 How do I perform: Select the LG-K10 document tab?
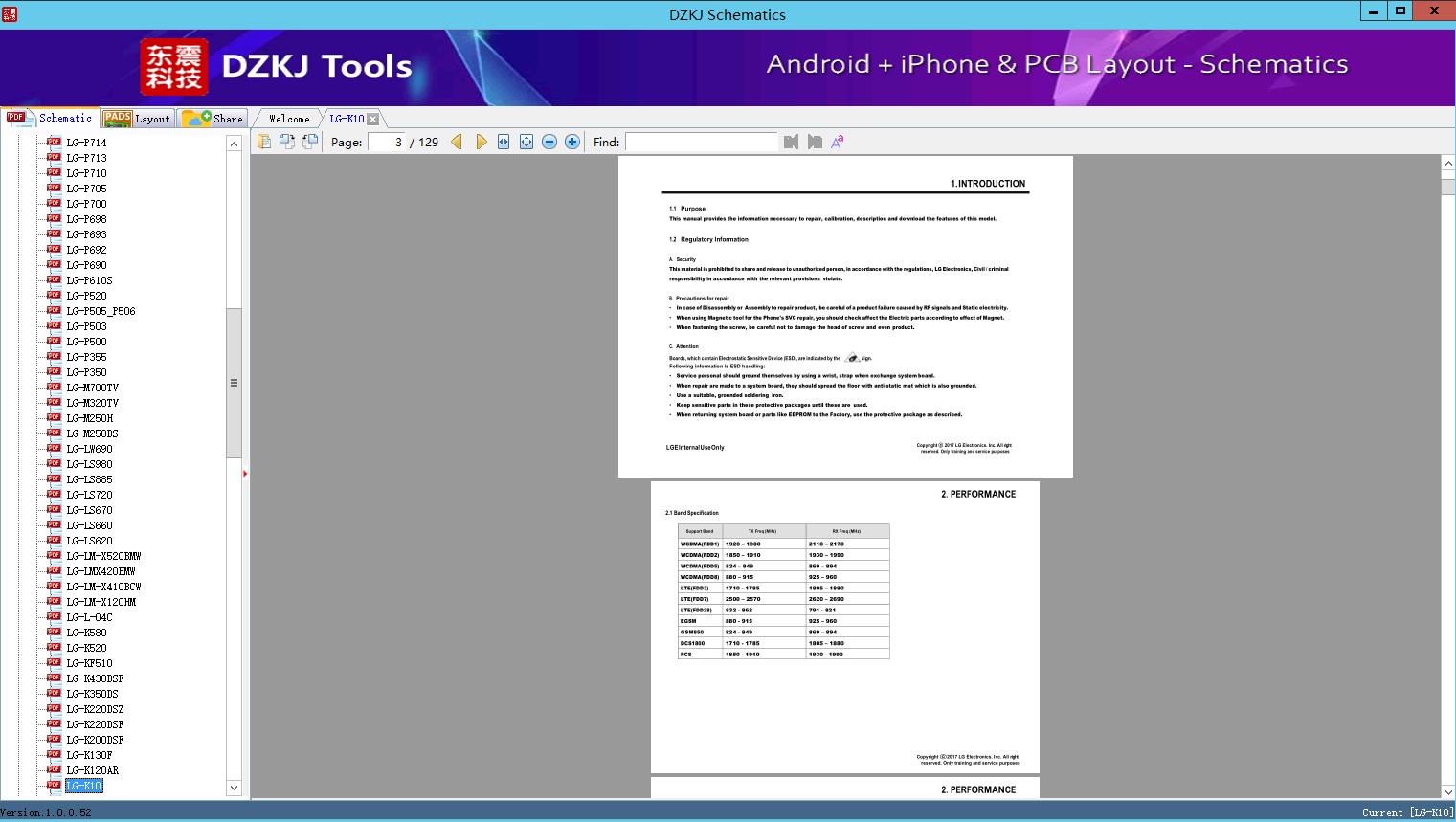347,119
